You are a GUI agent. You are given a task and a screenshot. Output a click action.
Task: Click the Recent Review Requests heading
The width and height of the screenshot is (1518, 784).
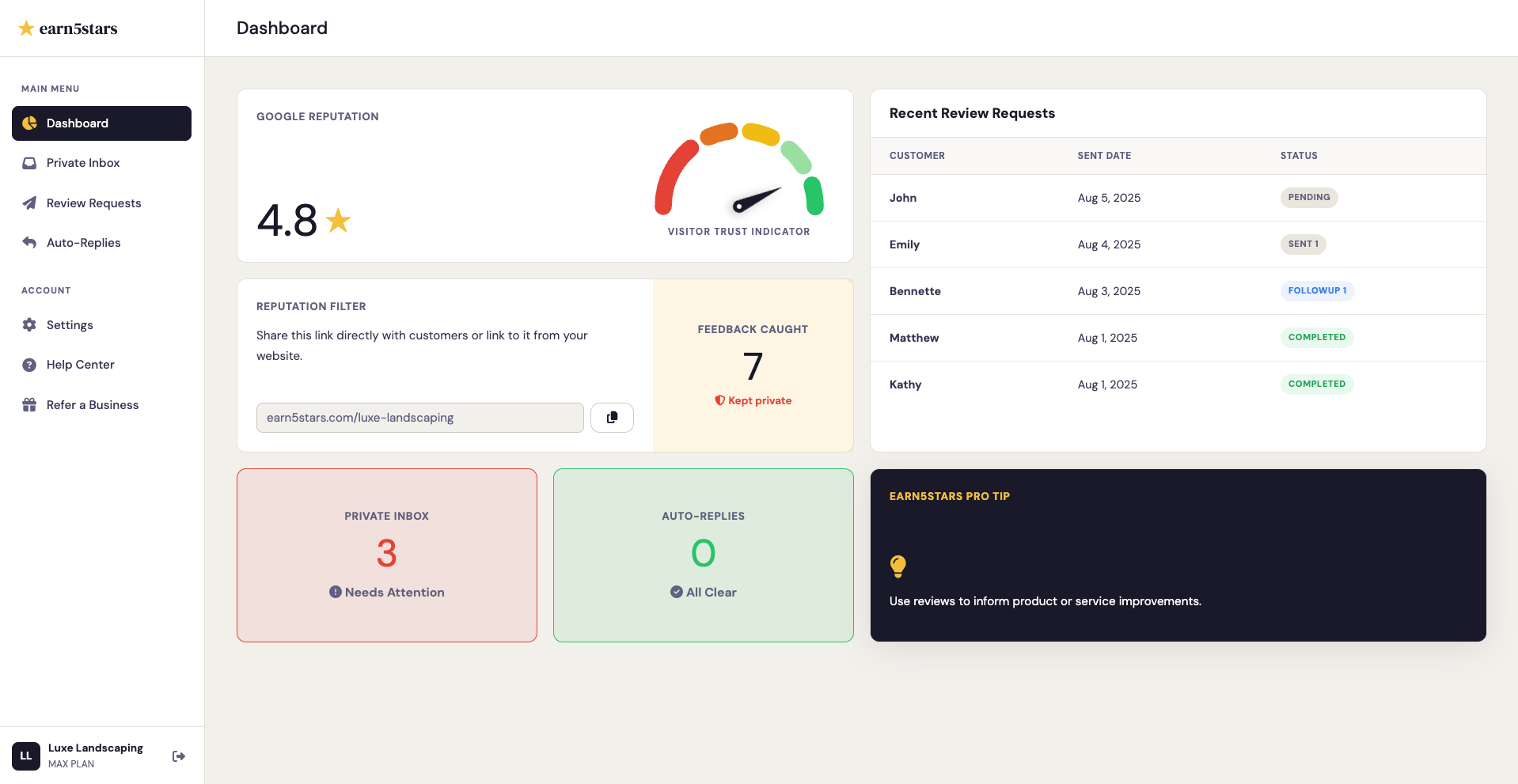(x=972, y=113)
